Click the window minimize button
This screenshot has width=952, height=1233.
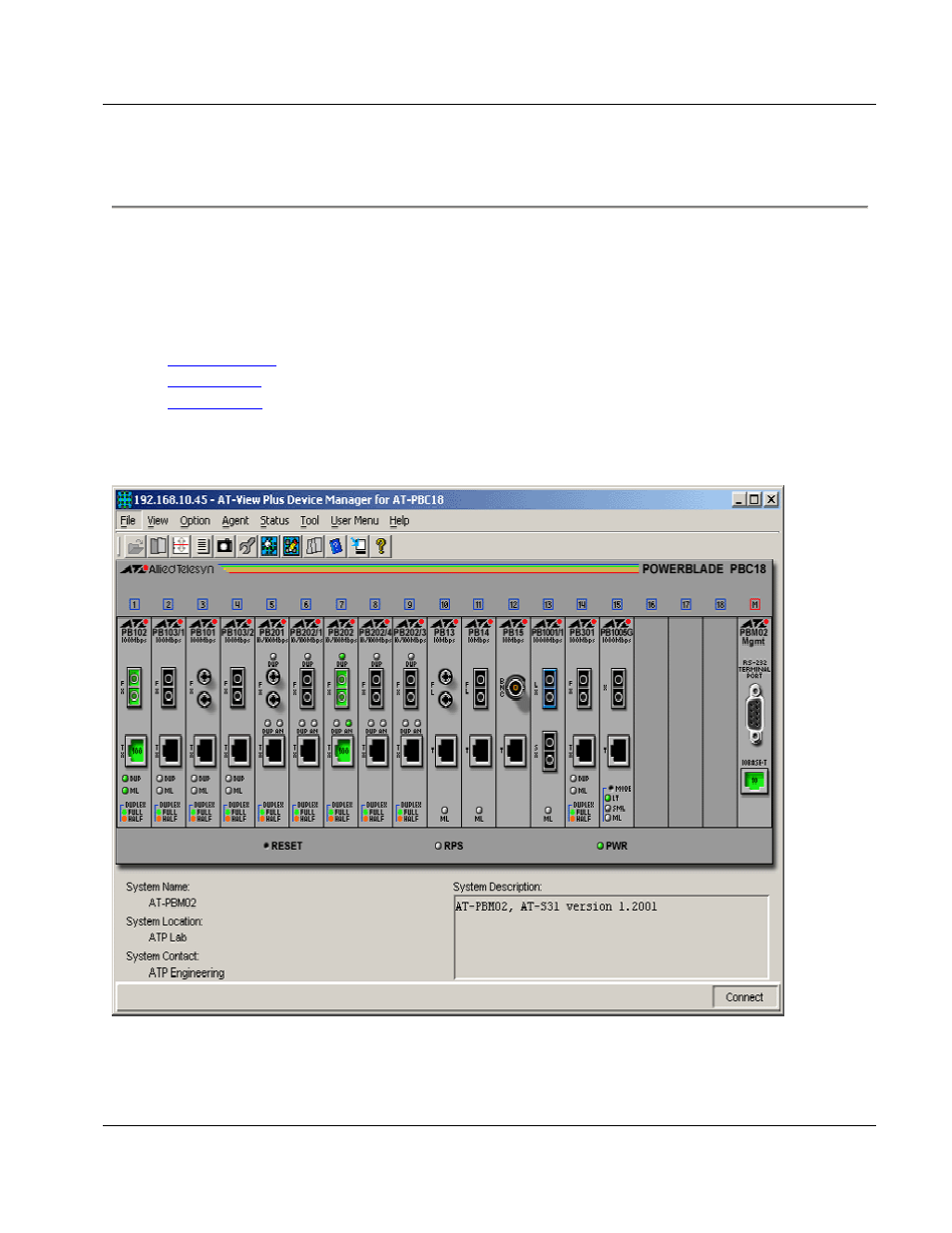coord(738,499)
